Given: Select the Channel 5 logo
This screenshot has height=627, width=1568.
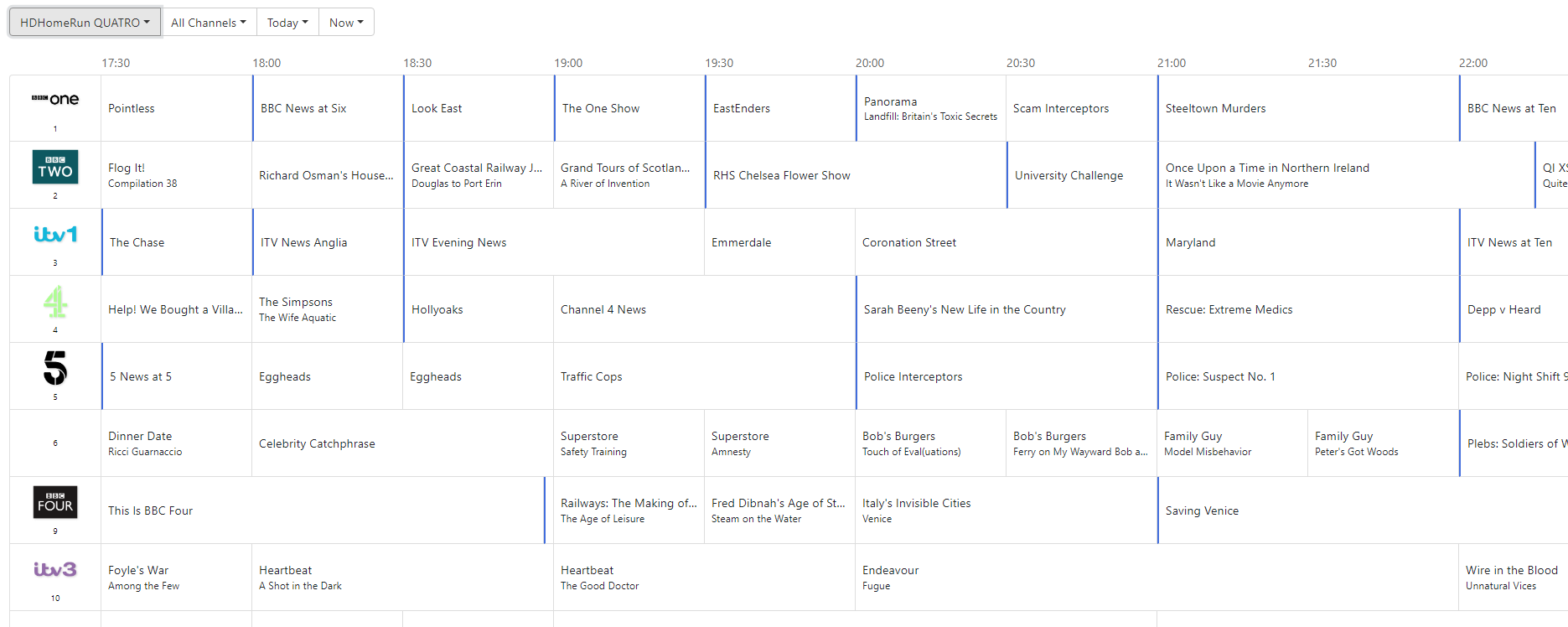Looking at the screenshot, I should (x=55, y=368).
